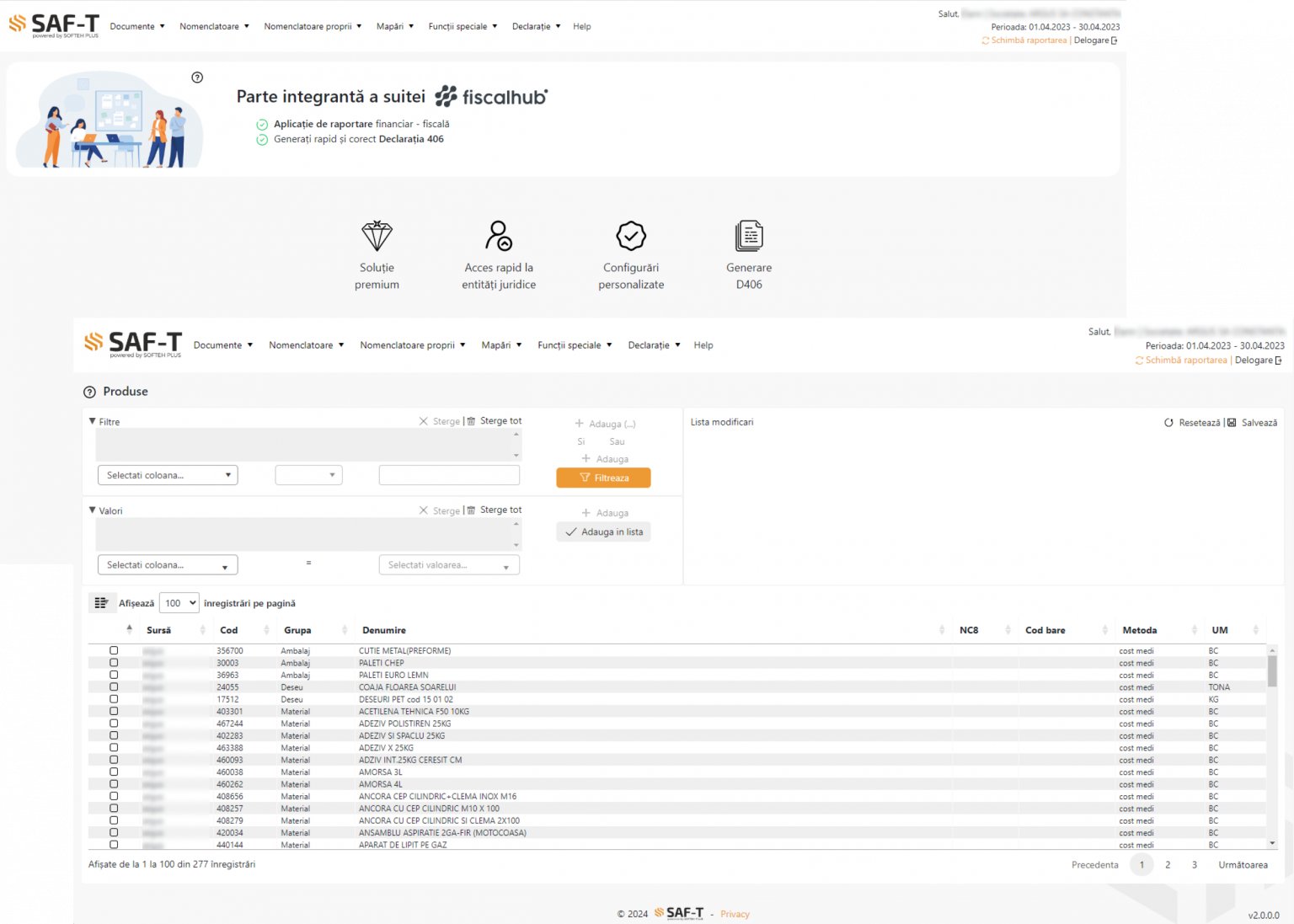
Task: Click the help icon beside the Produse title
Action: (89, 392)
